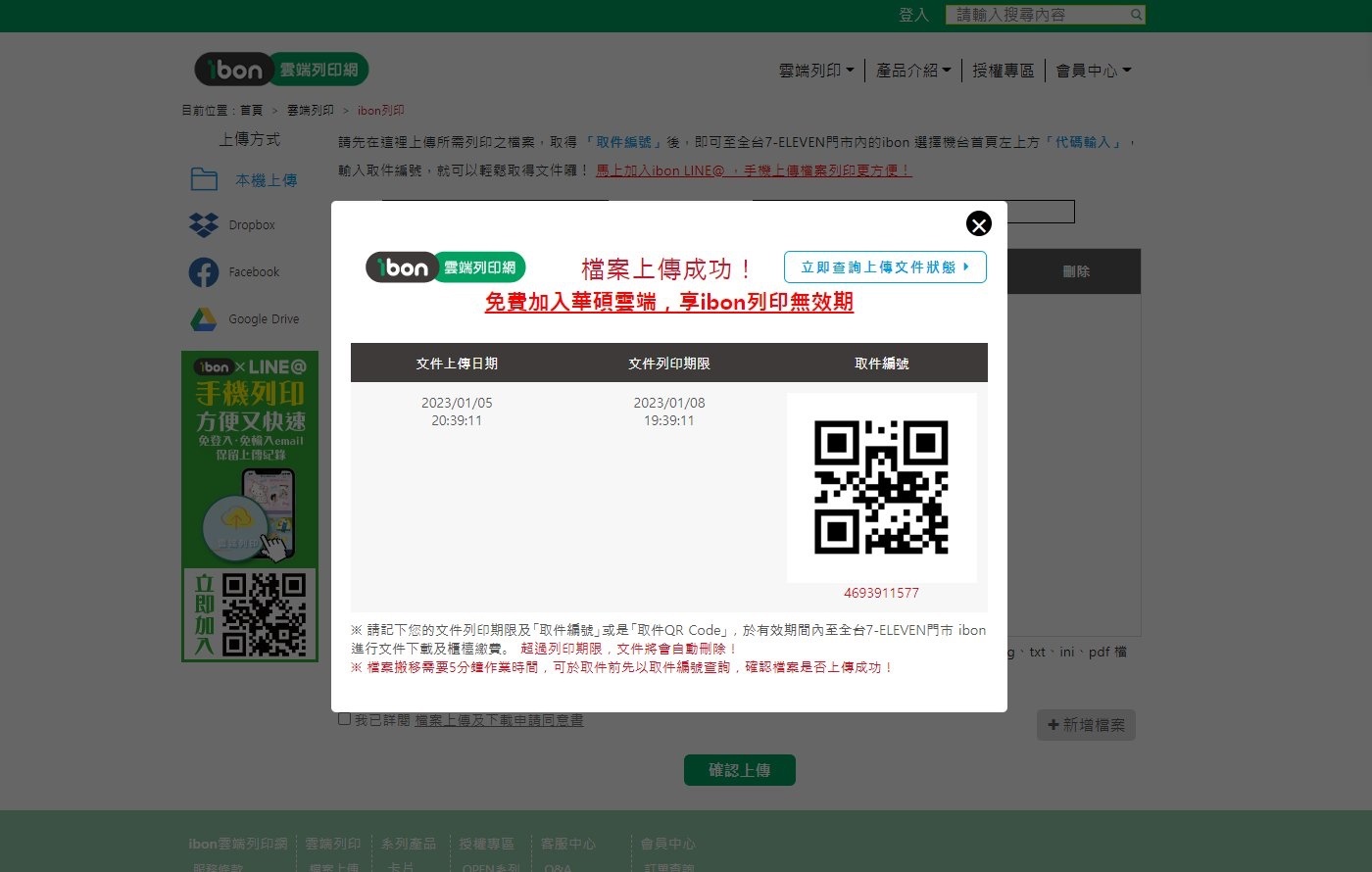The image size is (1372, 872).
Task: Open the 檔案上傳及下載申請同意書 link
Action: tap(499, 720)
